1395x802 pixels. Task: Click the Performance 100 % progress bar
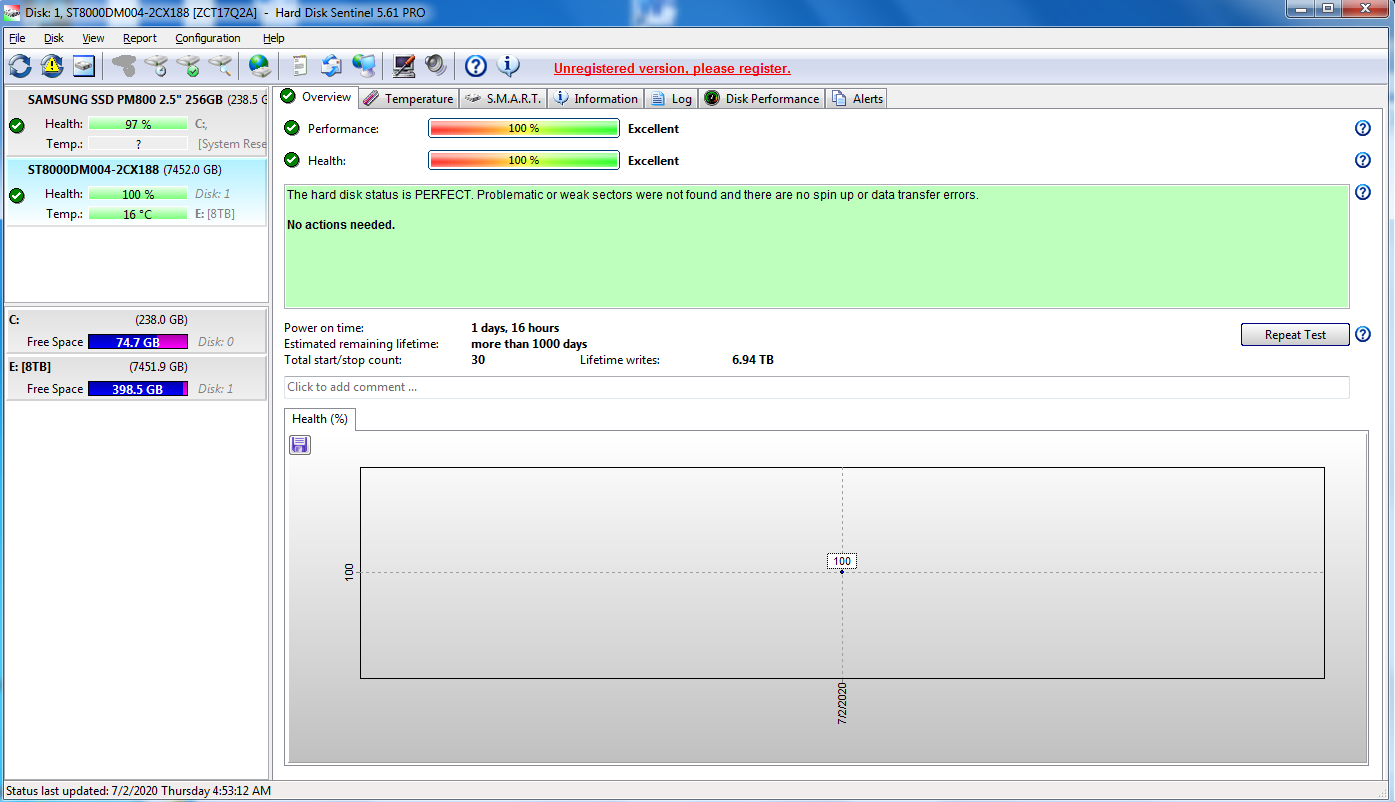click(x=524, y=128)
